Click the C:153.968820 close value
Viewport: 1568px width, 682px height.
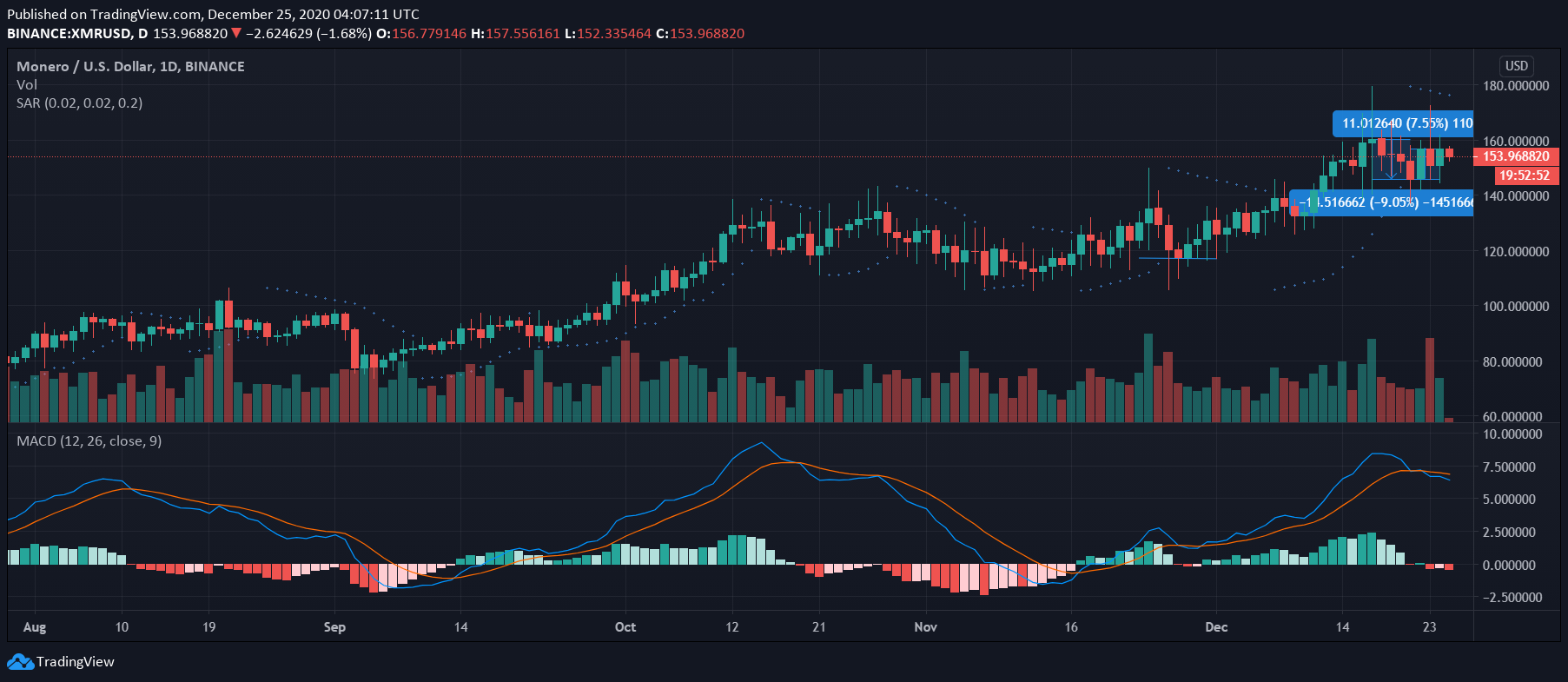pyautogui.click(x=699, y=34)
